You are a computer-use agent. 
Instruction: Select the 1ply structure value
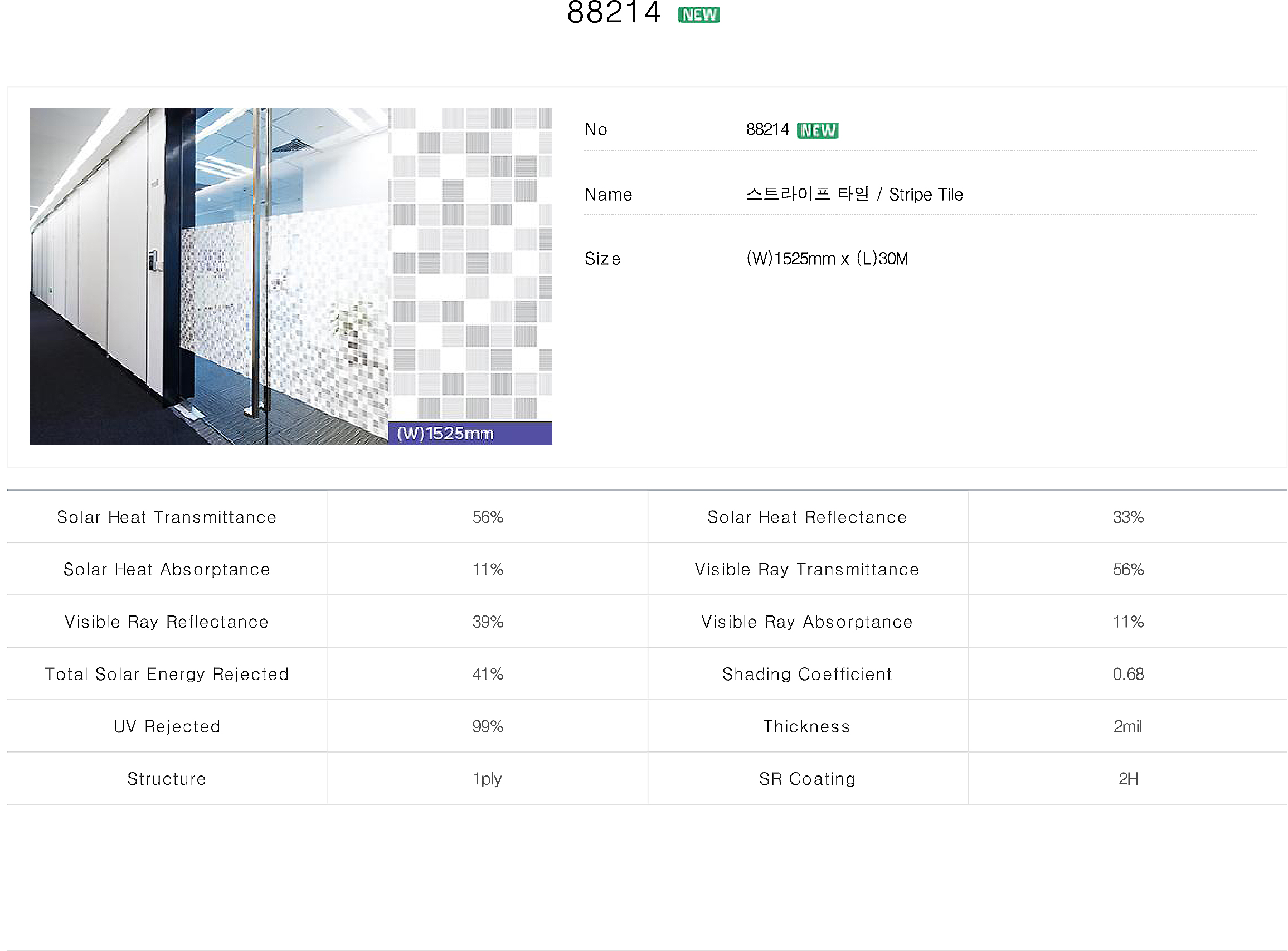488,779
